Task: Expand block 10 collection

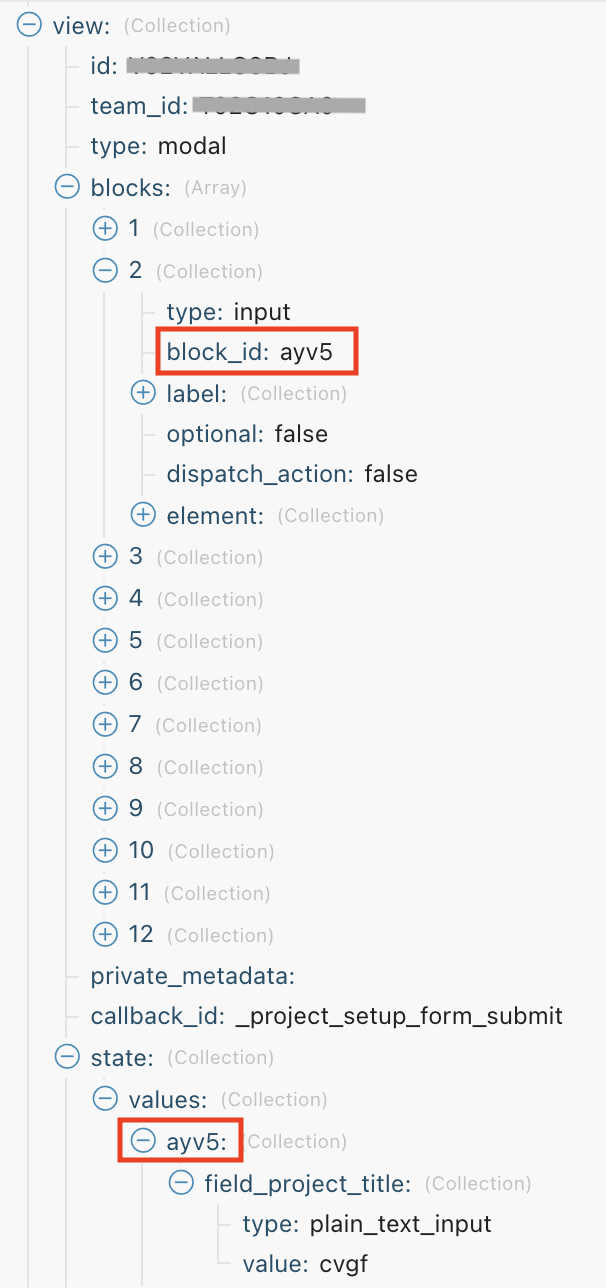Action: [105, 850]
